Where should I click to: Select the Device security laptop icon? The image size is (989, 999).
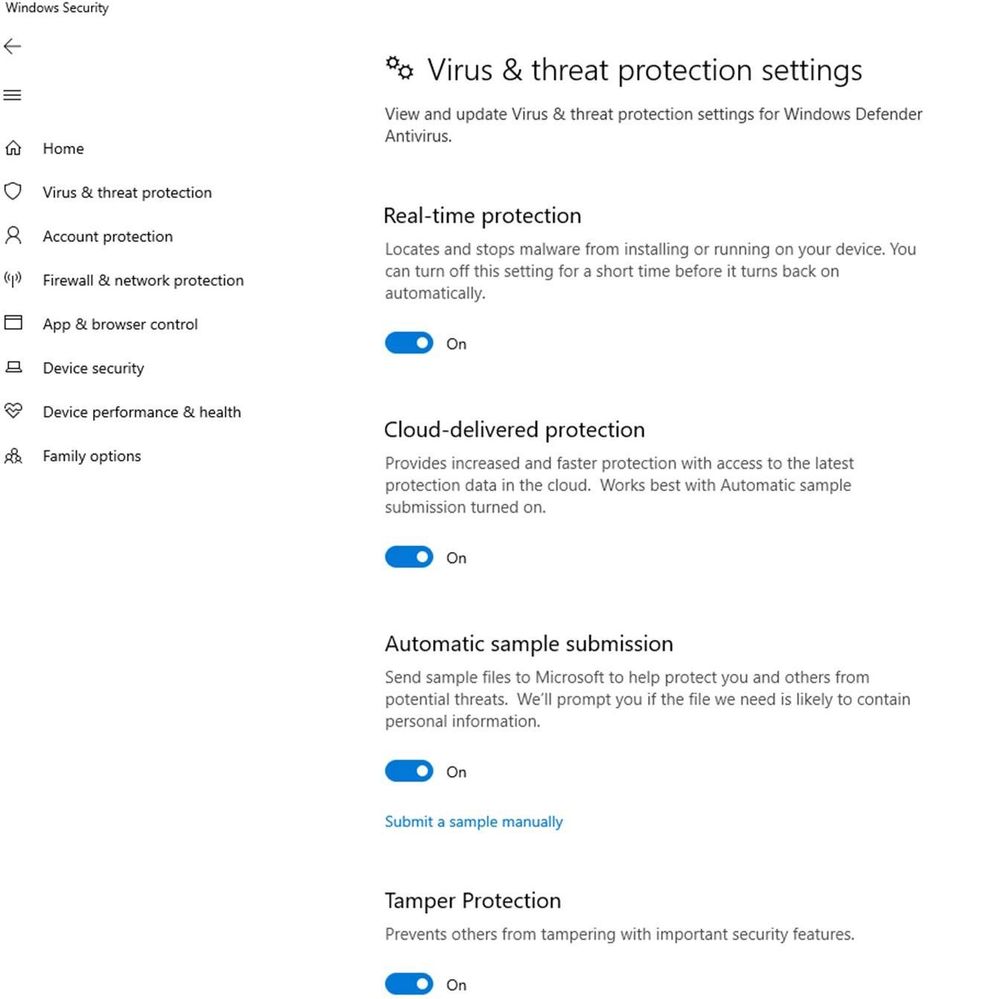point(14,368)
